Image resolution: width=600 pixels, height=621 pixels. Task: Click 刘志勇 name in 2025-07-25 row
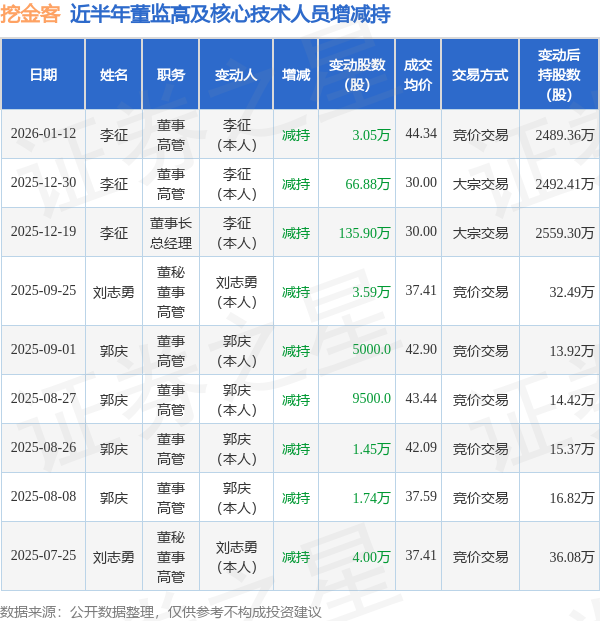[114, 558]
